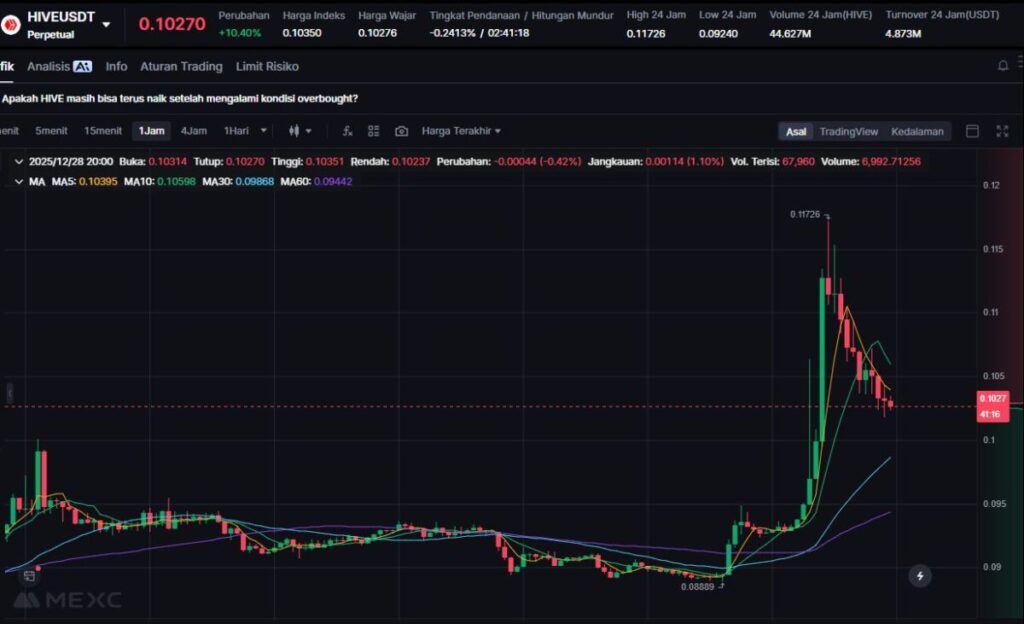Switch chart view to Kedalaman
Viewport: 1024px width, 624px height.
[917, 131]
